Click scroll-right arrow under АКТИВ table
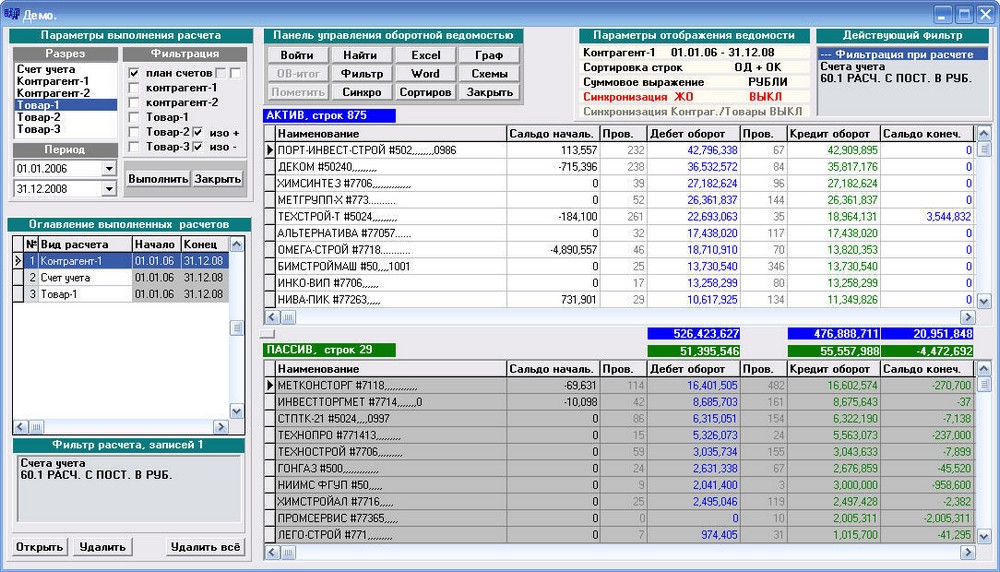This screenshot has height=572, width=1000. (x=967, y=317)
